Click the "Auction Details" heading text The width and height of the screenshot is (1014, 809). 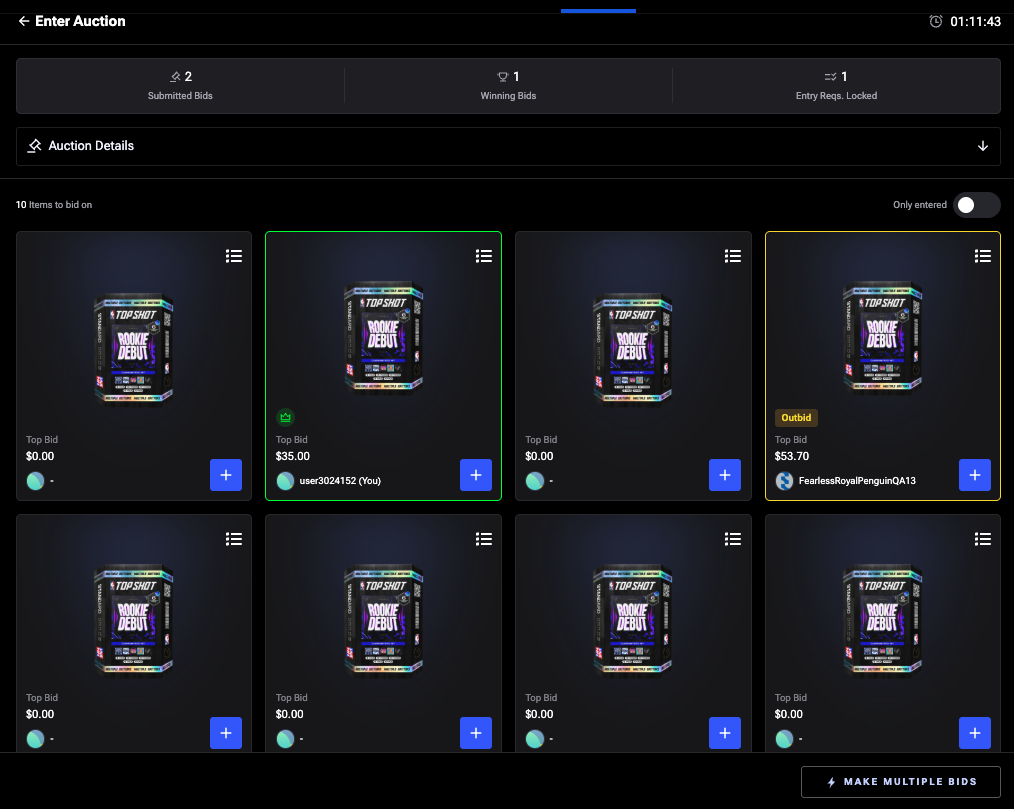click(x=91, y=146)
